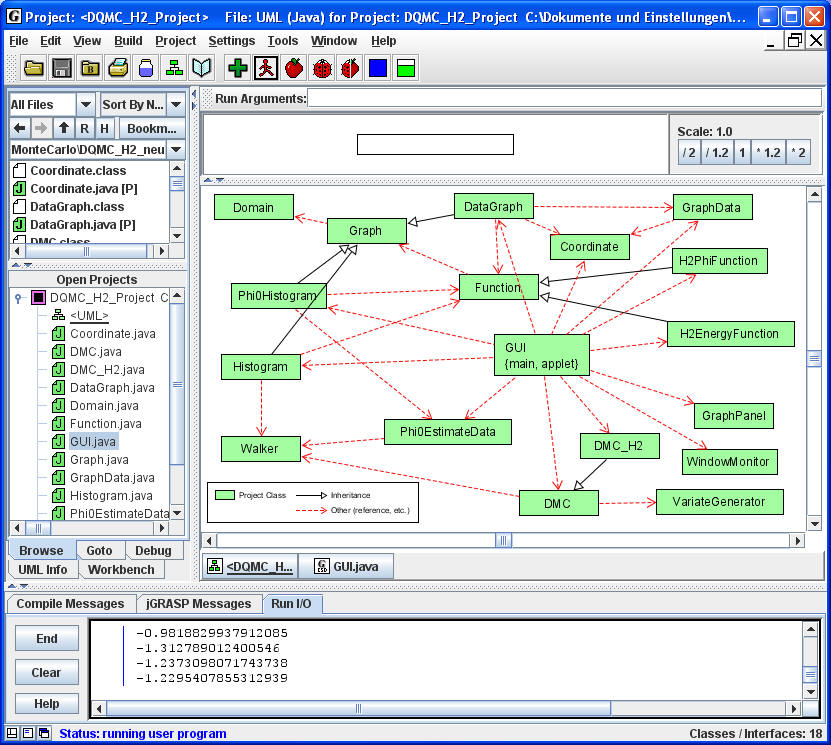Open the All Files filter dropdown
This screenshot has height=745, width=831.
[x=85, y=104]
